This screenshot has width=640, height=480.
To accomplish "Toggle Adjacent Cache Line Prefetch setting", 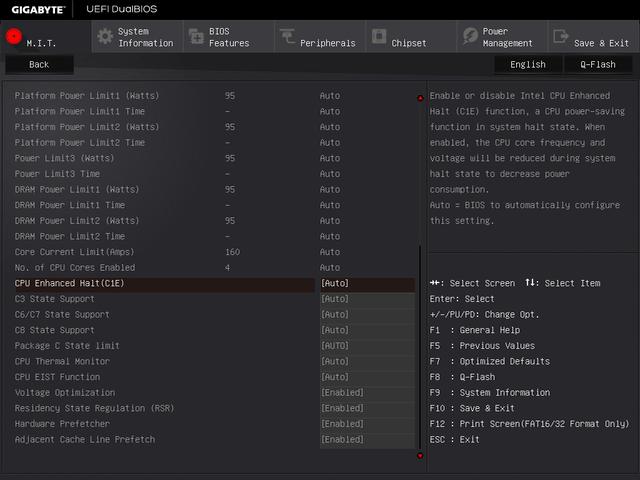I will coord(366,440).
